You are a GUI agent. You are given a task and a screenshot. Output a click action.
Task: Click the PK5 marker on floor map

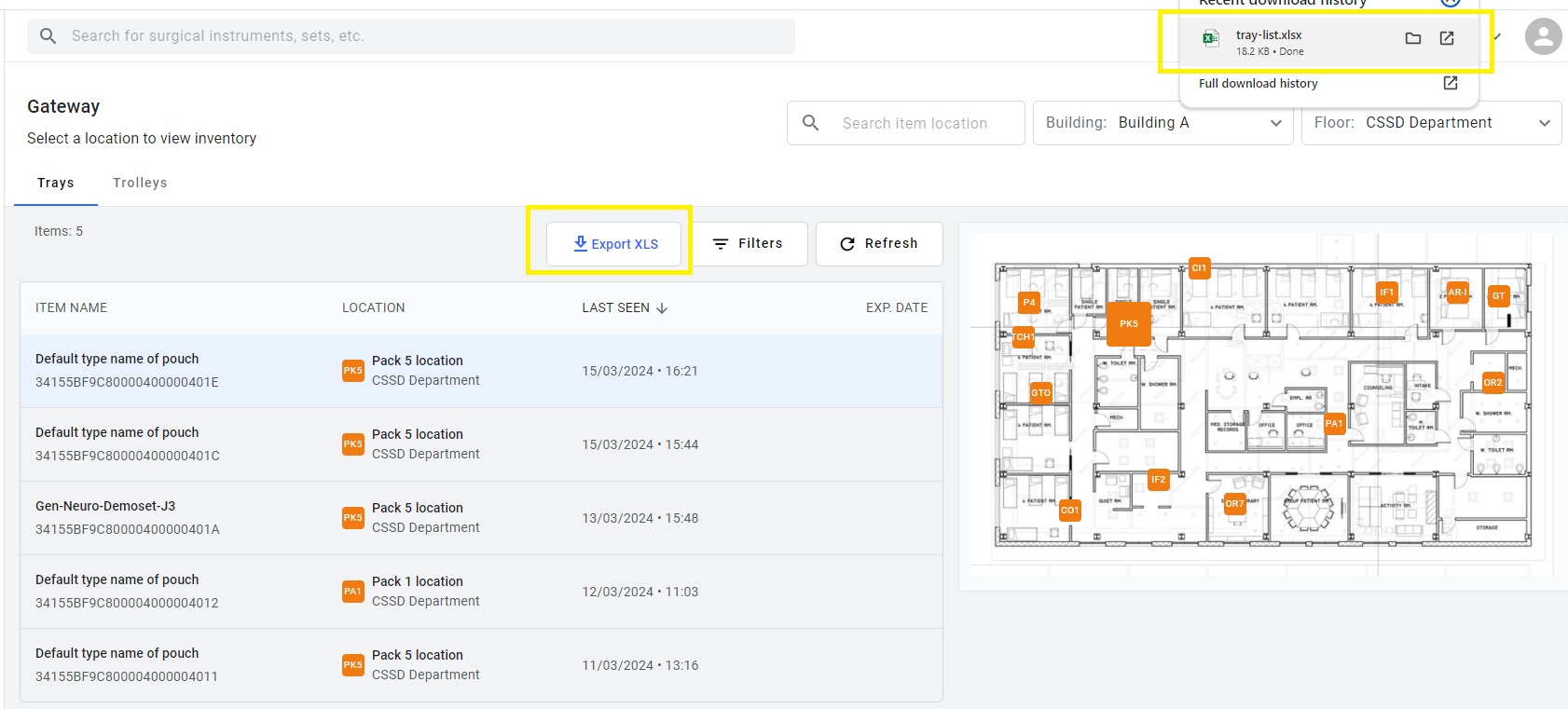point(1128,324)
